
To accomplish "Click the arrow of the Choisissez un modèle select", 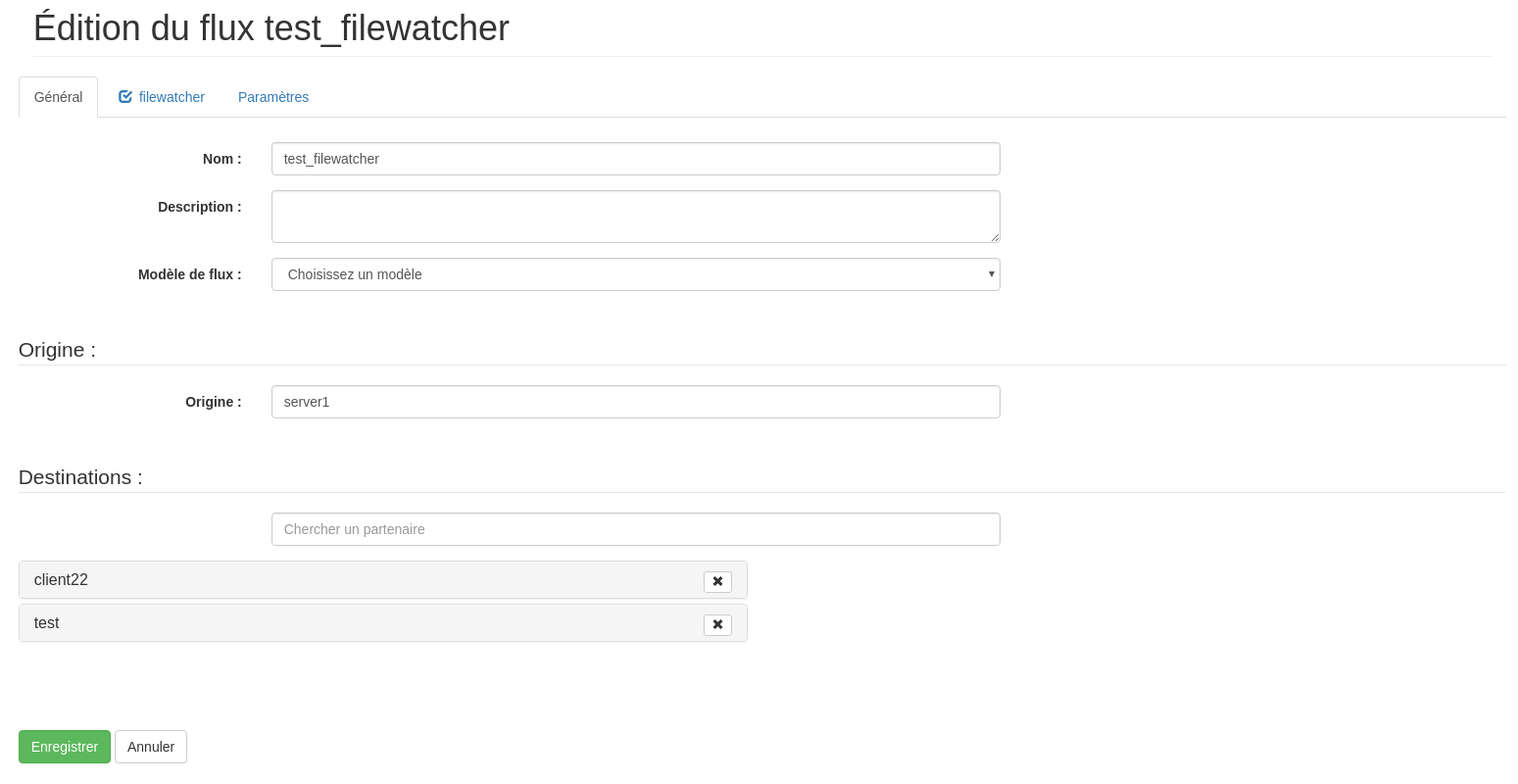I will [991, 274].
